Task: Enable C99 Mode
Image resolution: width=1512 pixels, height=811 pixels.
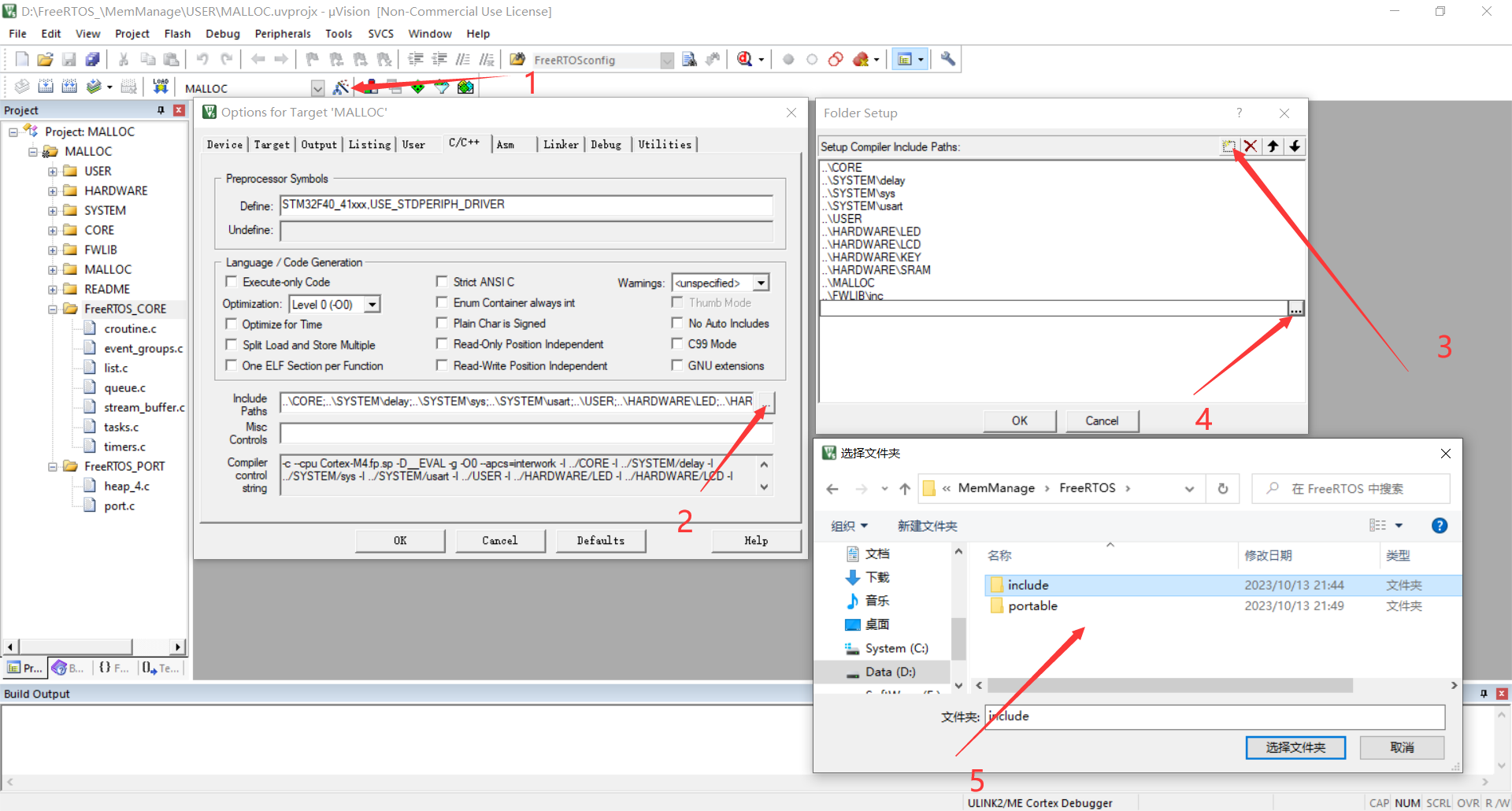Action: click(677, 344)
